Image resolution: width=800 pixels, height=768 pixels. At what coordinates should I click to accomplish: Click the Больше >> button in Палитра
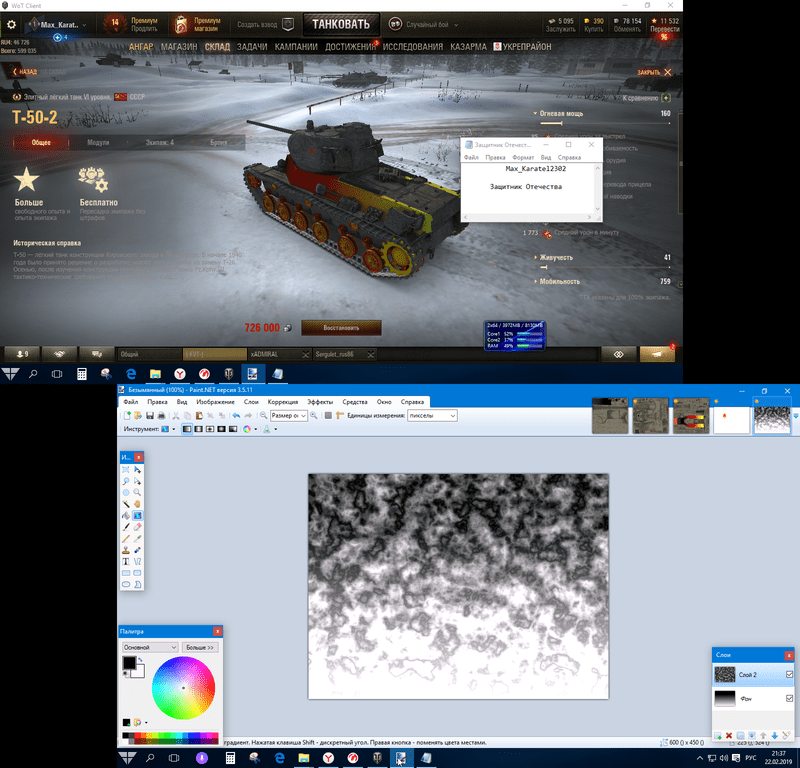(200, 647)
